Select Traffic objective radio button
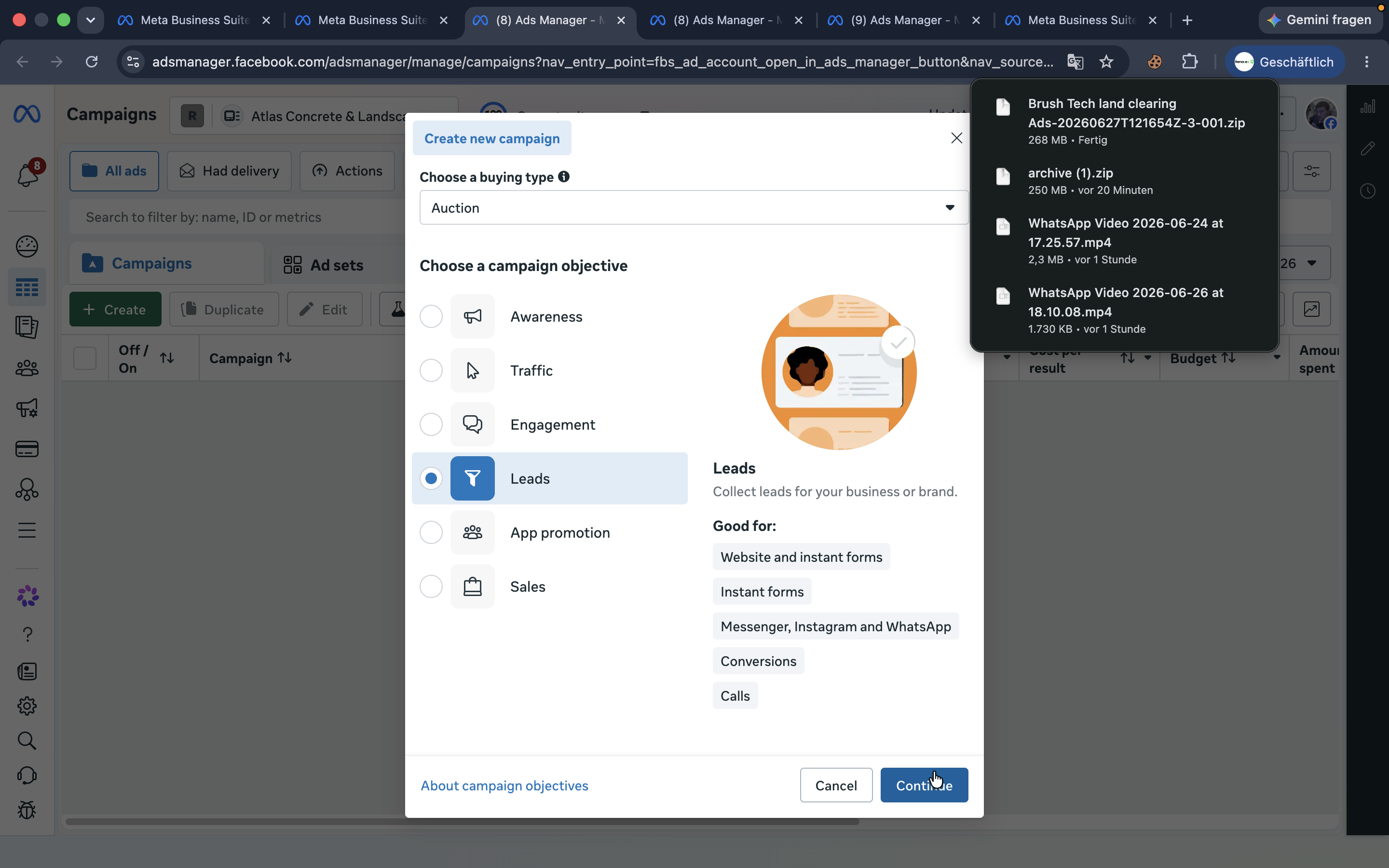The height and width of the screenshot is (868, 1389). coord(431,370)
